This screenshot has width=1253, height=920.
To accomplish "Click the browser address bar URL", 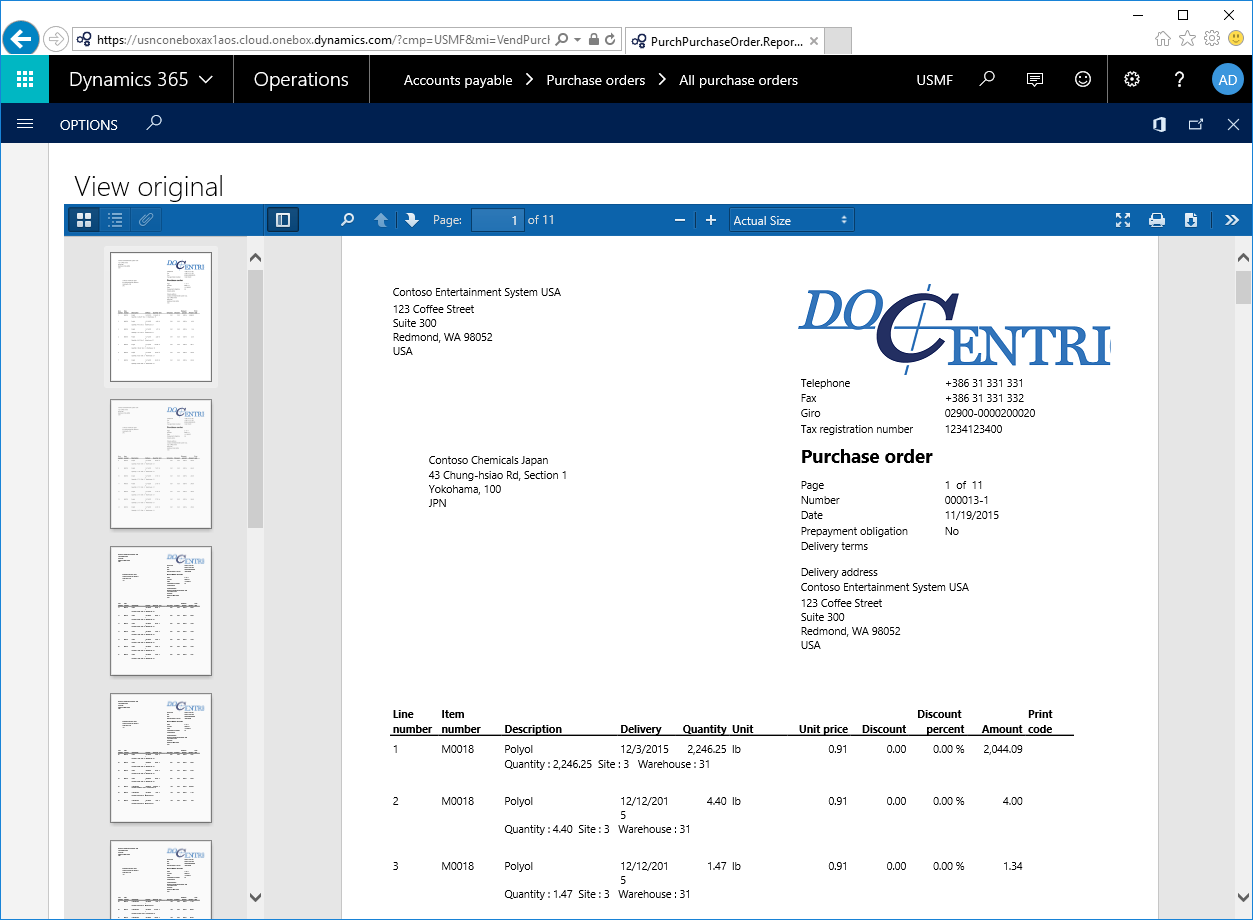I will click(x=323, y=40).
